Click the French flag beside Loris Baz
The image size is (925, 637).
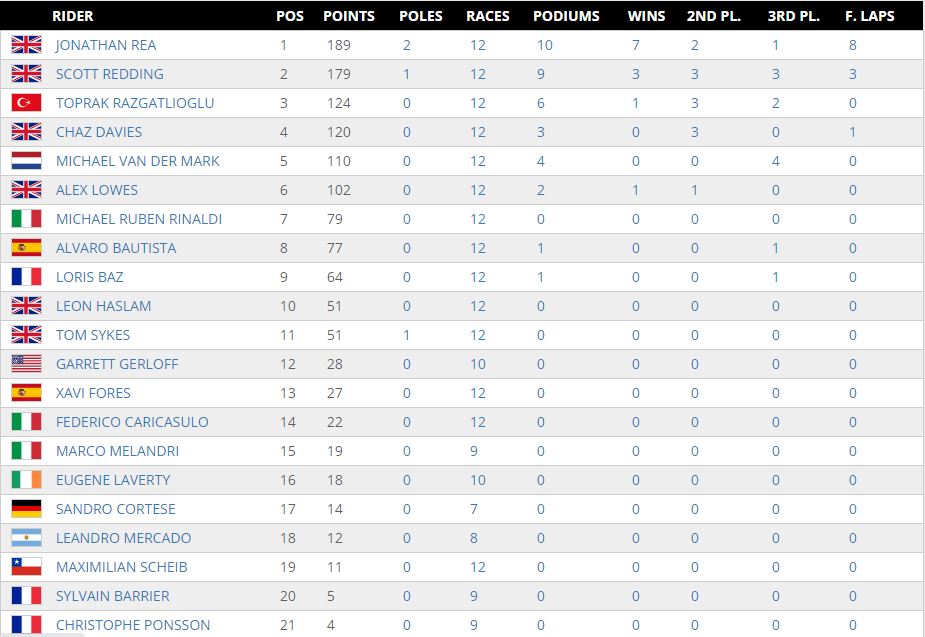pyautogui.click(x=27, y=277)
